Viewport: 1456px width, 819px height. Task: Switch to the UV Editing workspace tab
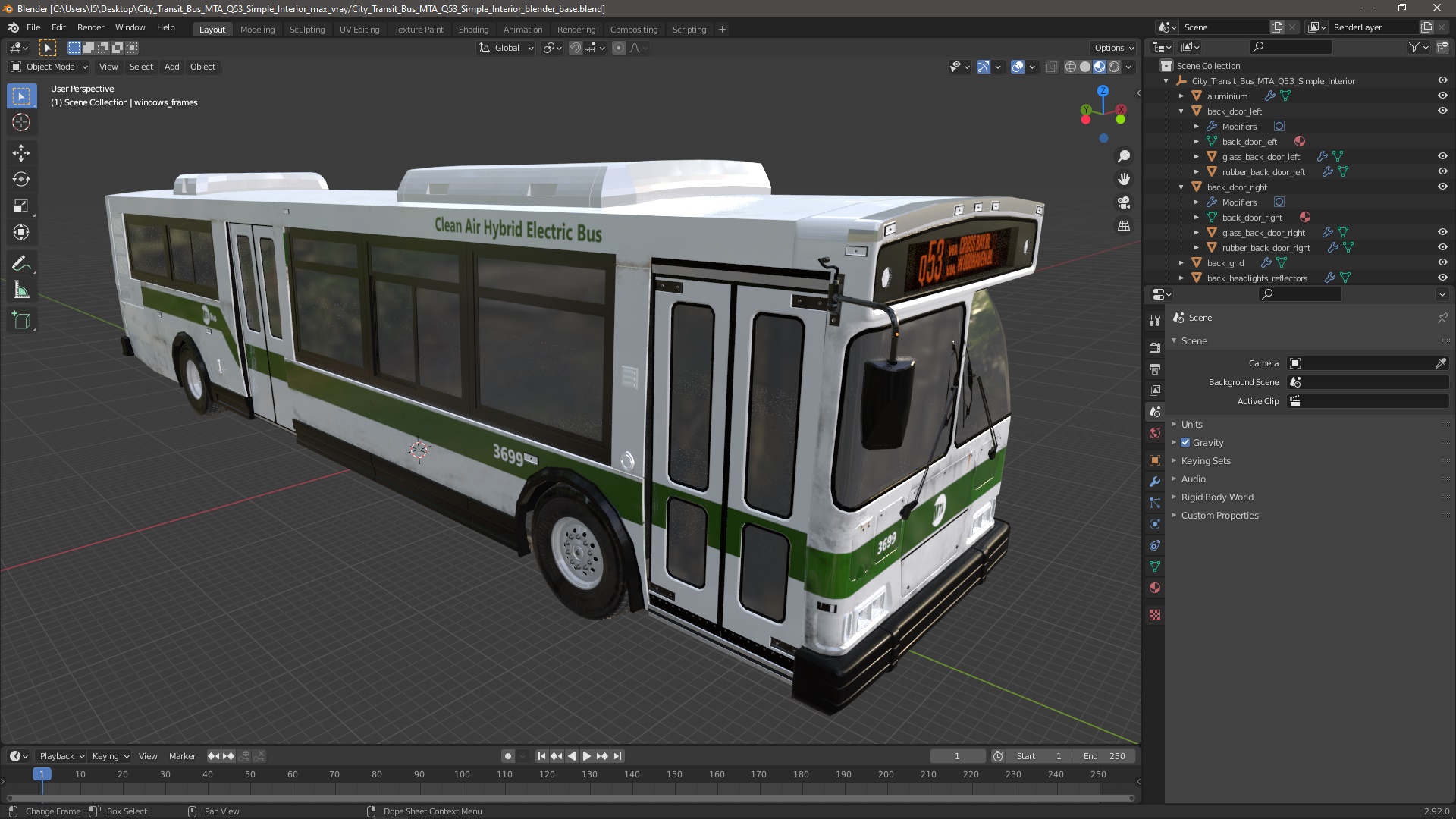coord(359,30)
